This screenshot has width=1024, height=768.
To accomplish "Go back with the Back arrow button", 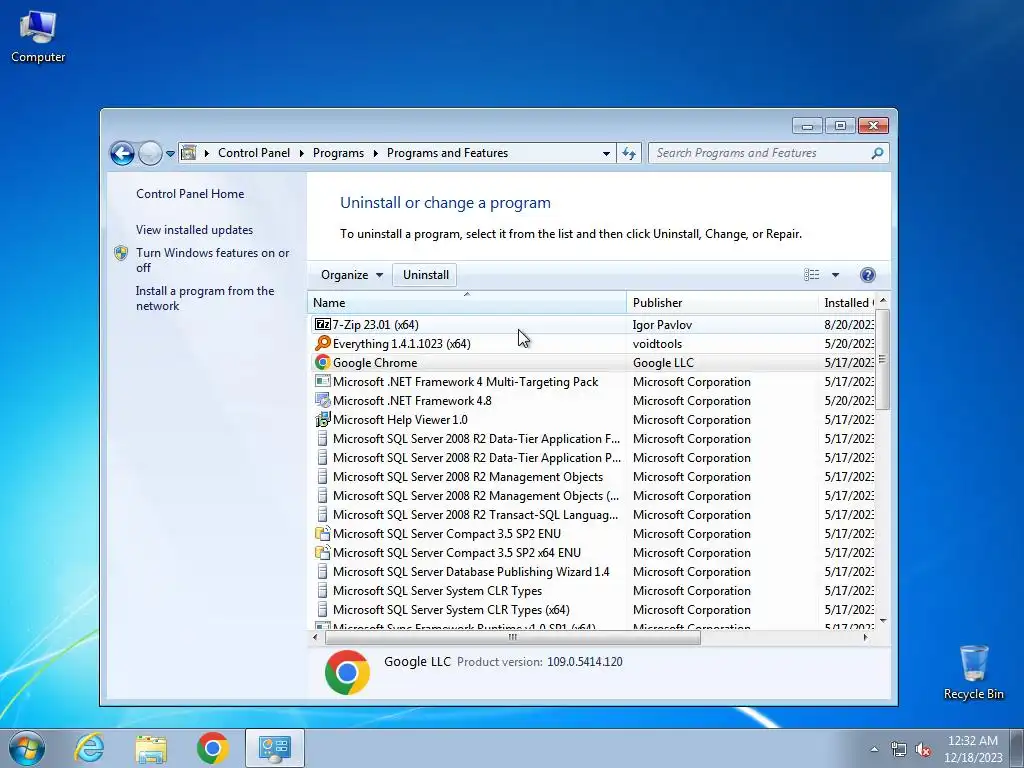I will [122, 153].
